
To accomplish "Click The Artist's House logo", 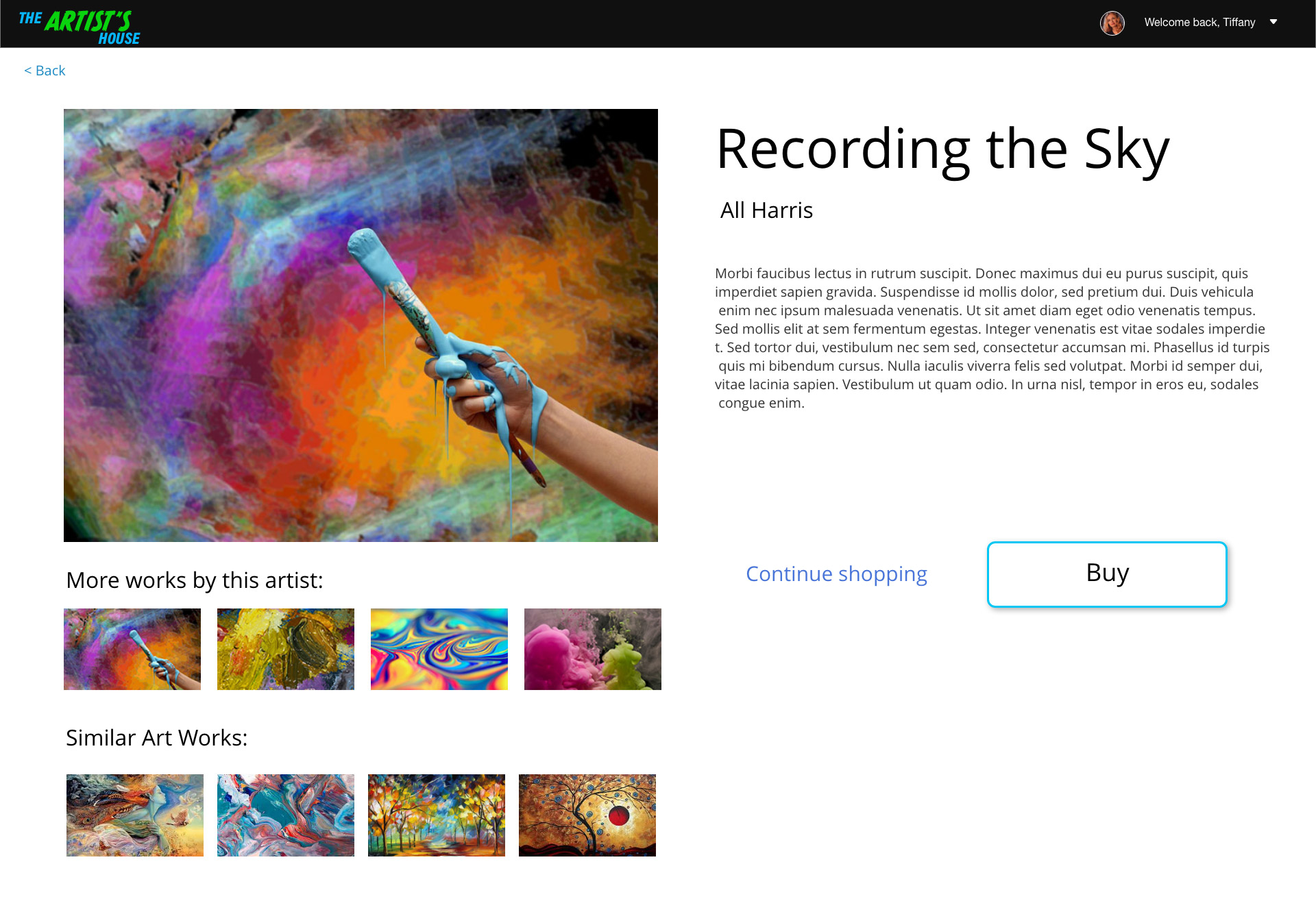I will pyautogui.click(x=80, y=27).
